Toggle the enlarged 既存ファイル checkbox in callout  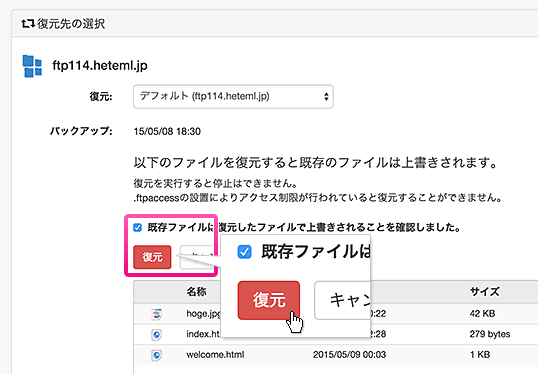coord(244,252)
